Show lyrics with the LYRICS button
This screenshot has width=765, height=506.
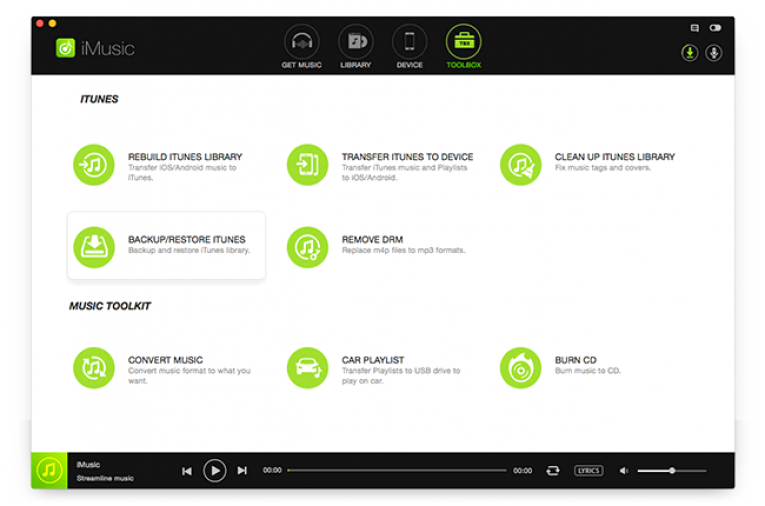588,470
